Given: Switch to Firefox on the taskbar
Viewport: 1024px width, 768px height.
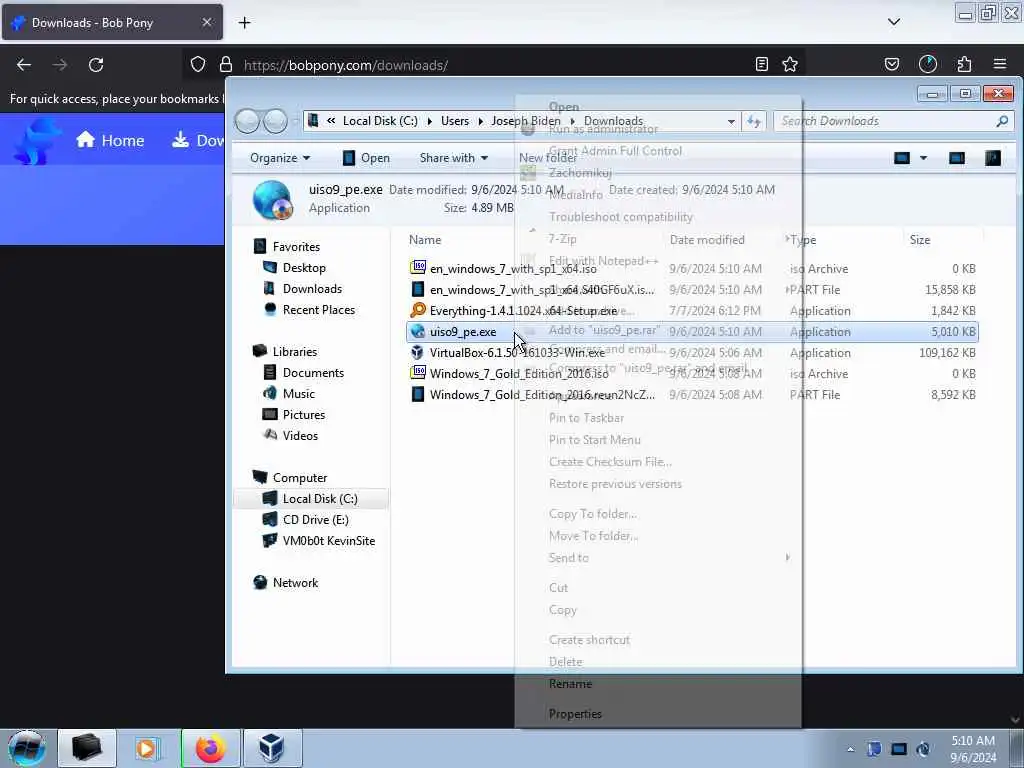Looking at the screenshot, I should [x=210, y=748].
